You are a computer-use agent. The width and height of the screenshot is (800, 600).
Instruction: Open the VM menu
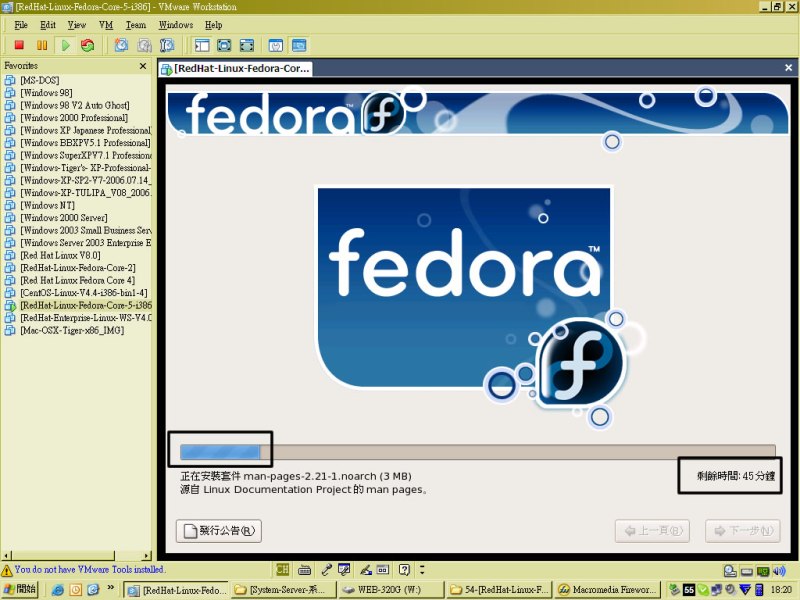pyautogui.click(x=106, y=25)
